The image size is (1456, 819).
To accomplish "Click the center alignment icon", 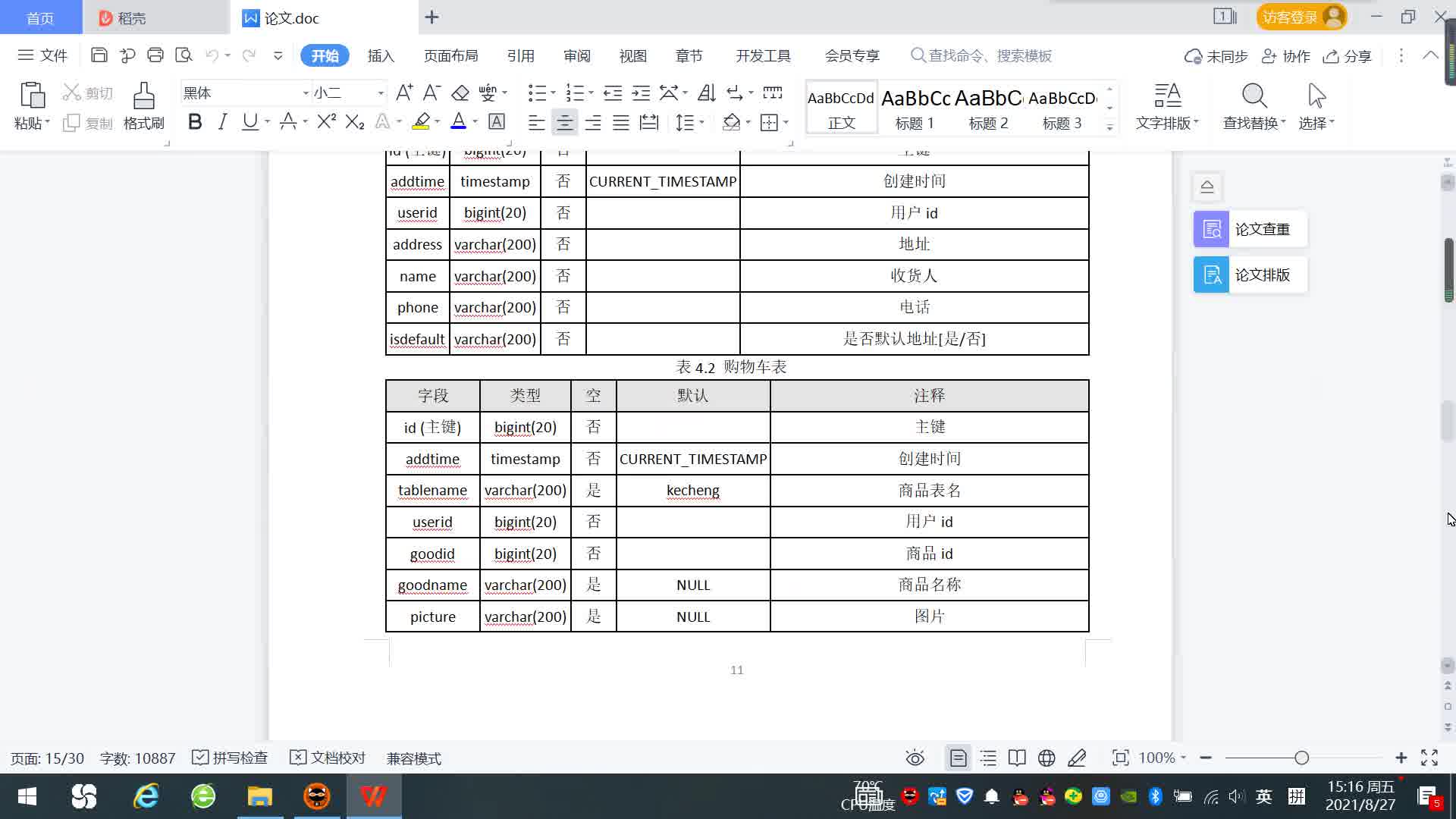I will coord(564,122).
